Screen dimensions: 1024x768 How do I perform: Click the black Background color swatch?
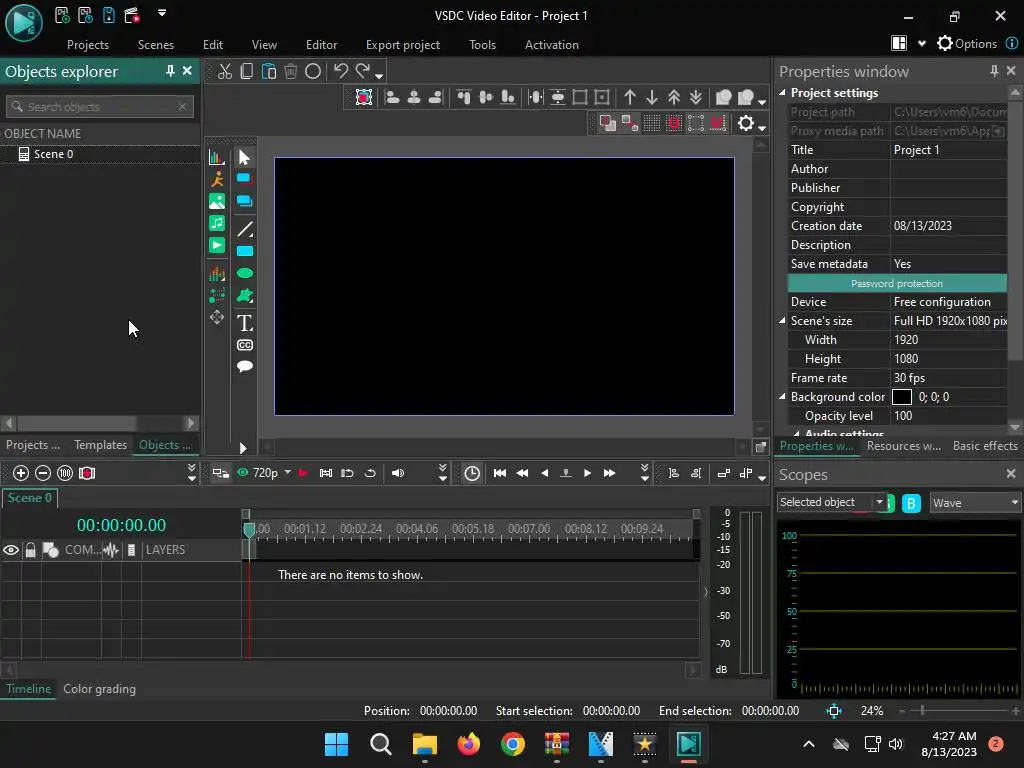pos(901,397)
